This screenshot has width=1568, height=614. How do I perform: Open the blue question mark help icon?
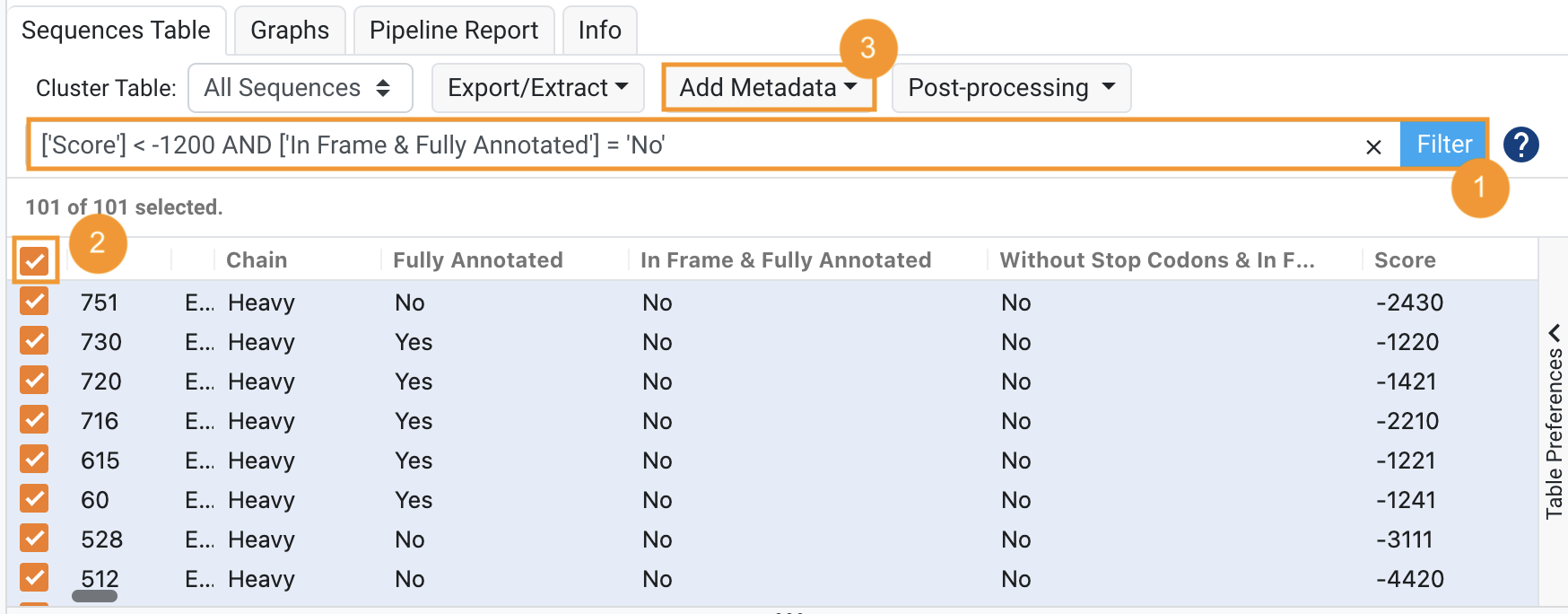pyautogui.click(x=1520, y=145)
